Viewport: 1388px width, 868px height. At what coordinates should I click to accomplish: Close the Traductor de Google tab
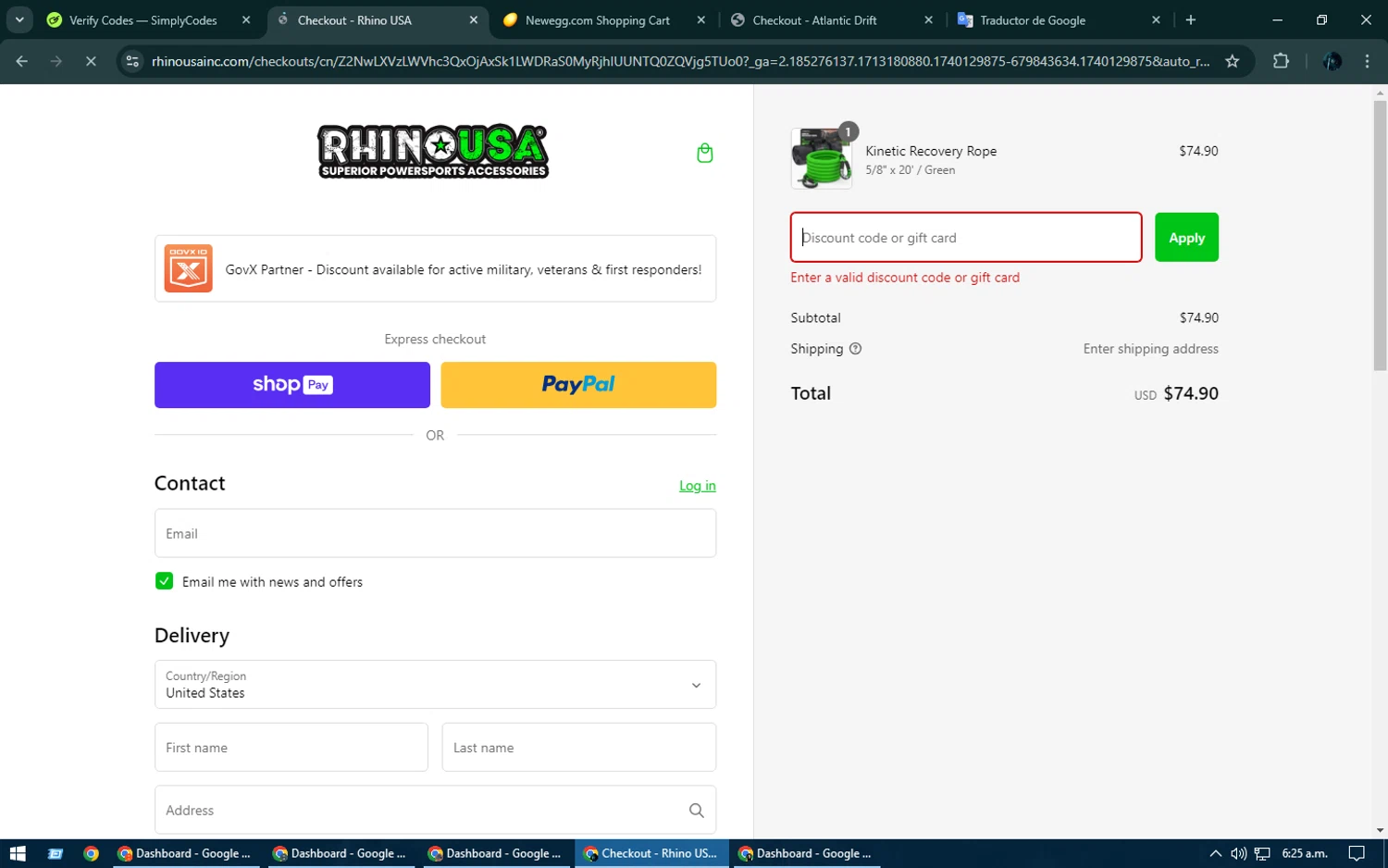click(x=1156, y=20)
